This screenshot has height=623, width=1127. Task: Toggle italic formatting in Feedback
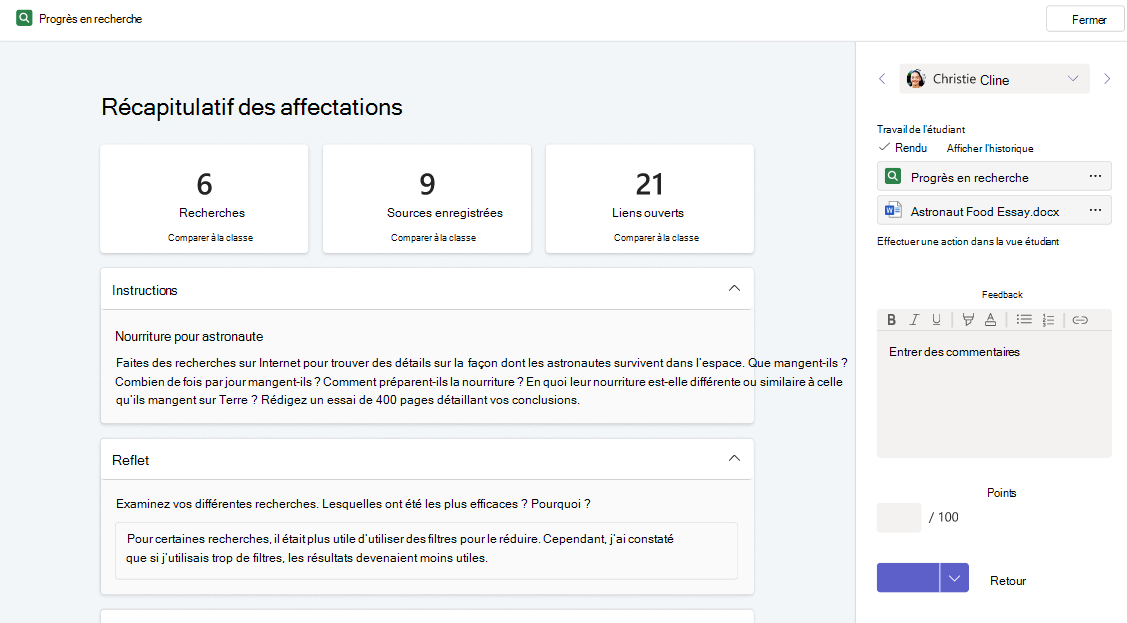pyautogui.click(x=914, y=320)
